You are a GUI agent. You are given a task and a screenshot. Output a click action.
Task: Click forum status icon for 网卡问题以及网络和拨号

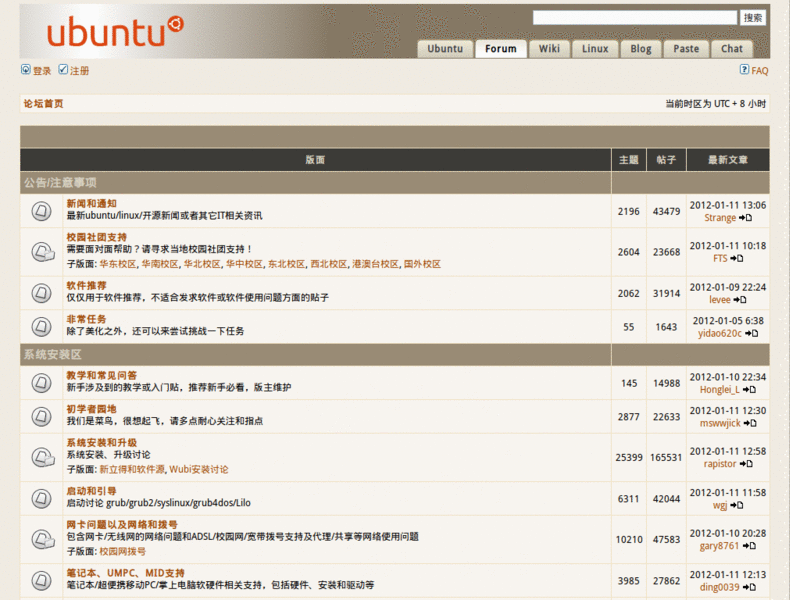click(43, 539)
